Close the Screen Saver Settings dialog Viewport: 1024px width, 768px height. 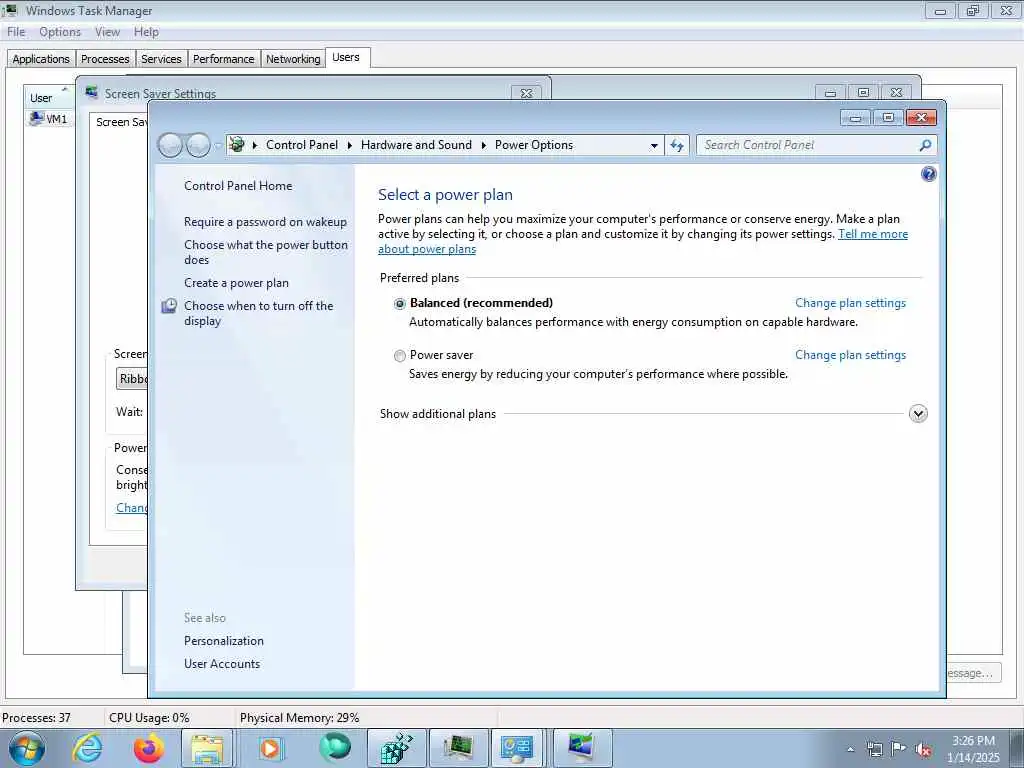(526, 93)
